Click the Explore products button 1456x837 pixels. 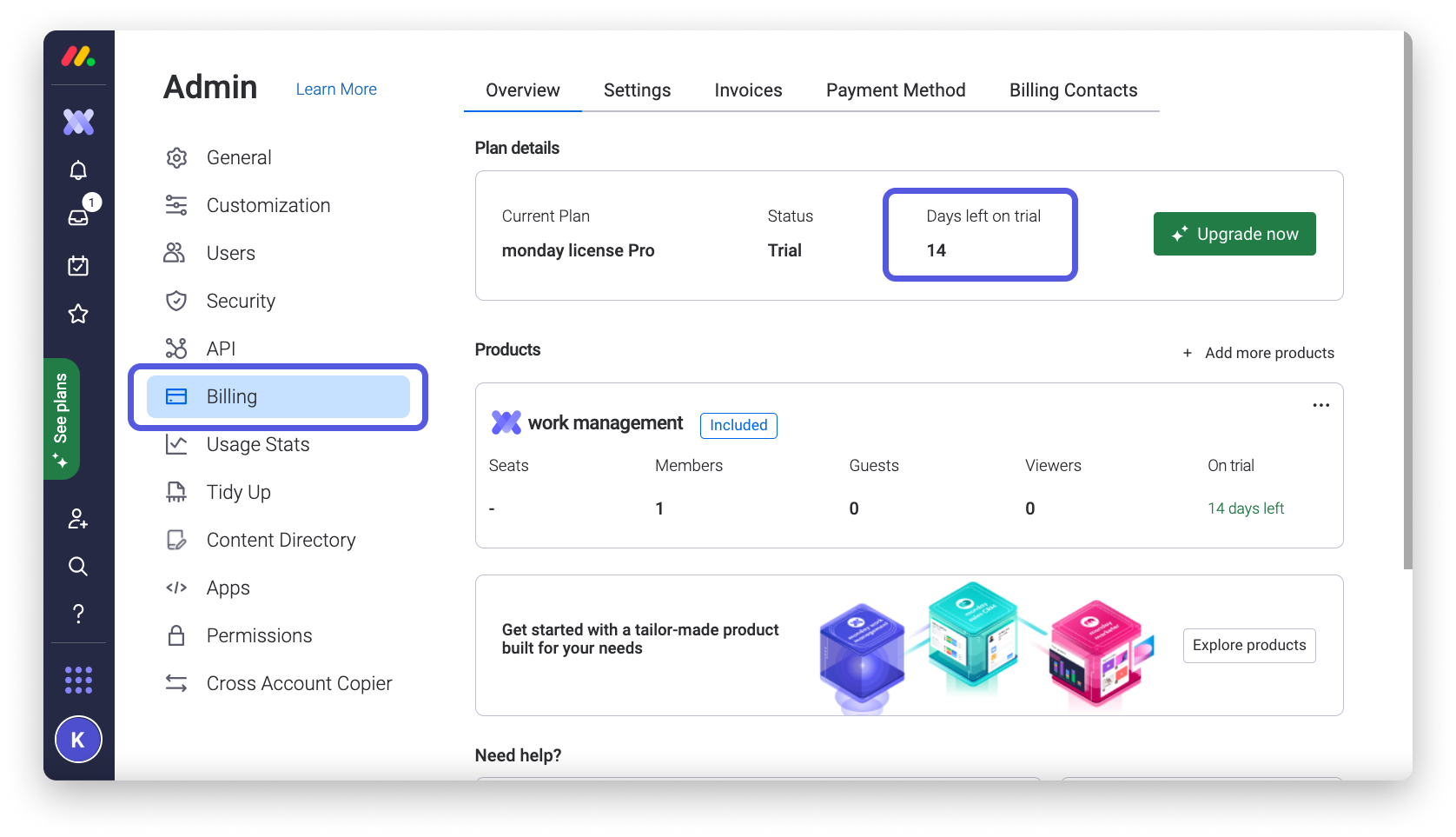pos(1248,646)
